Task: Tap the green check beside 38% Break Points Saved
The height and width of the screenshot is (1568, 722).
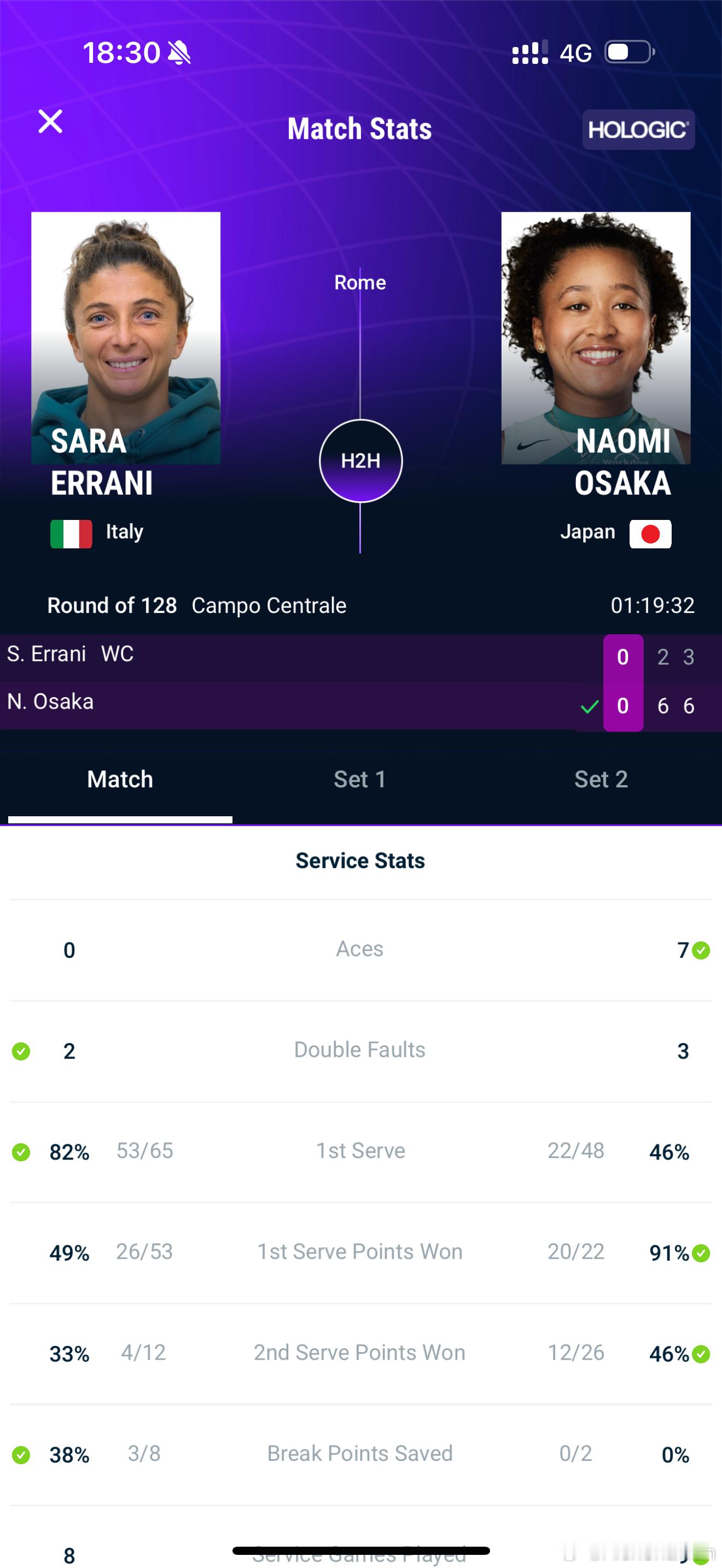Action: pyautogui.click(x=21, y=1455)
